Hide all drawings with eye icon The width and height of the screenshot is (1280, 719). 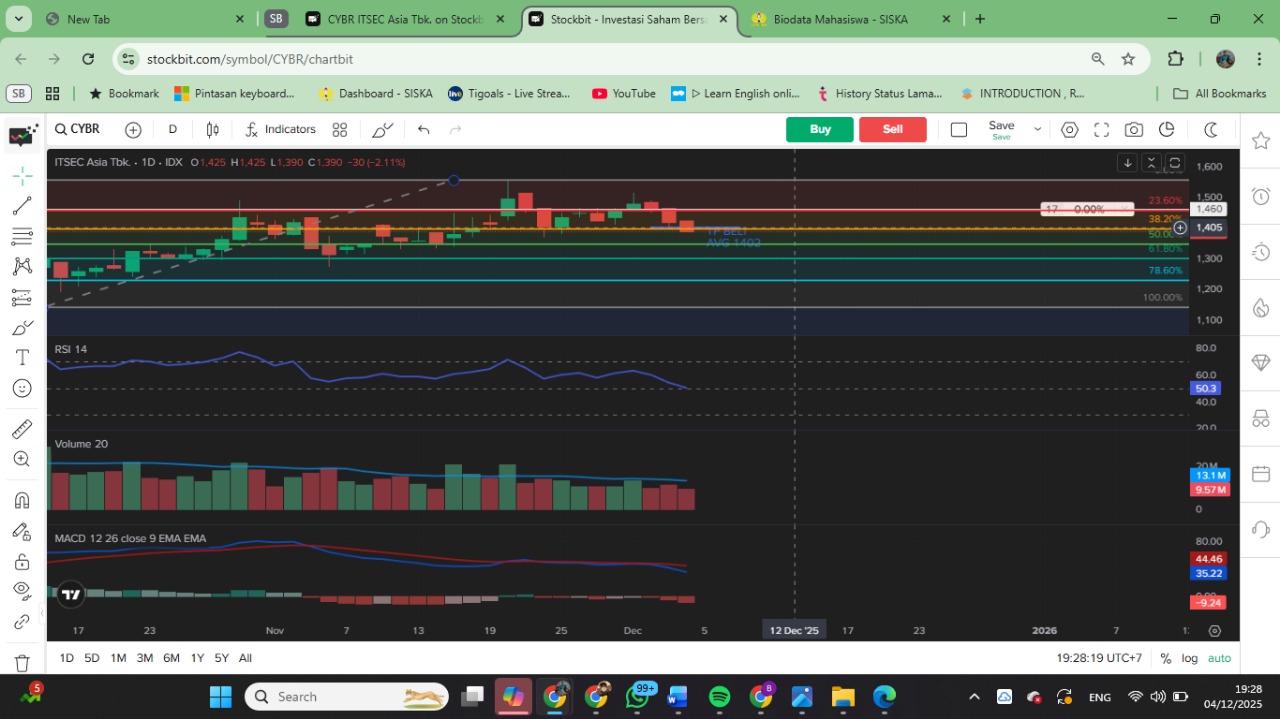pos(22,591)
